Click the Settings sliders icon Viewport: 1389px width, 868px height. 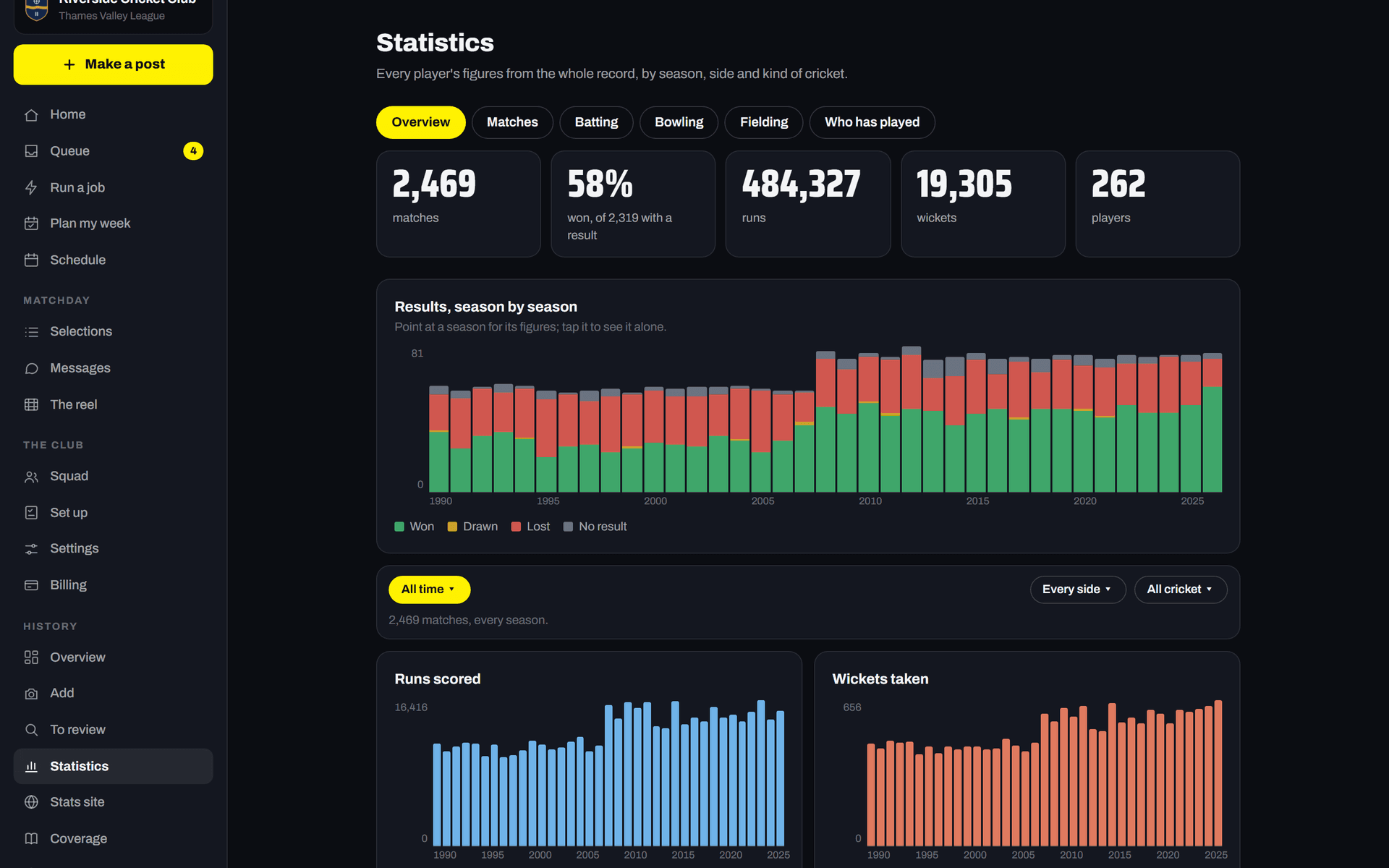[x=31, y=549]
